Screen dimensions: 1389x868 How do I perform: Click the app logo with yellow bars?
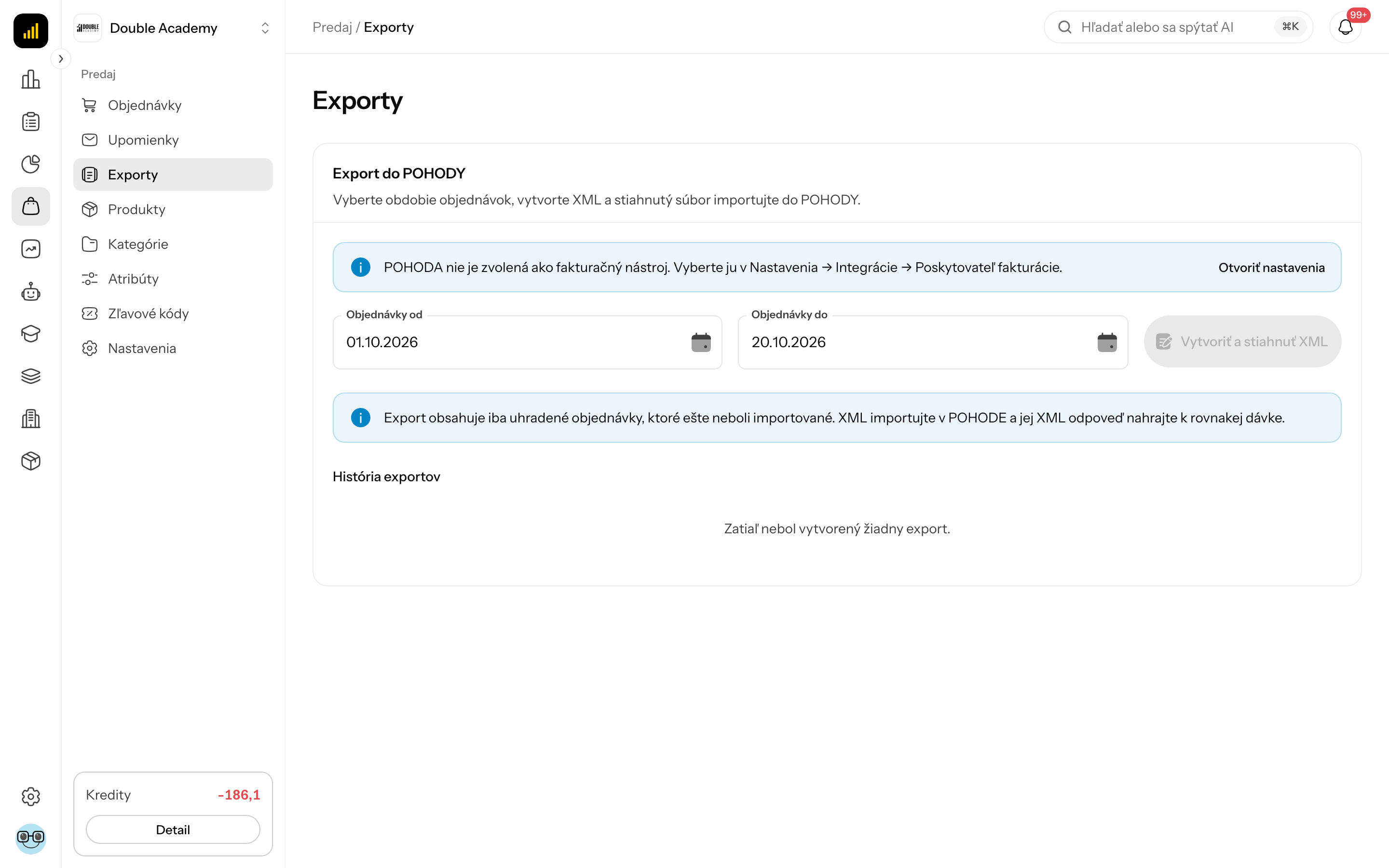pyautogui.click(x=30, y=30)
